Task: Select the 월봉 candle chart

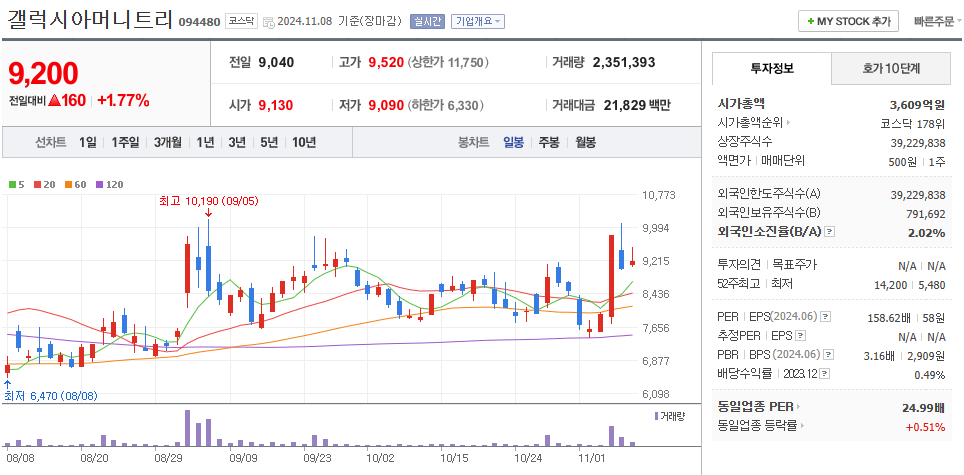Action: pyautogui.click(x=585, y=143)
